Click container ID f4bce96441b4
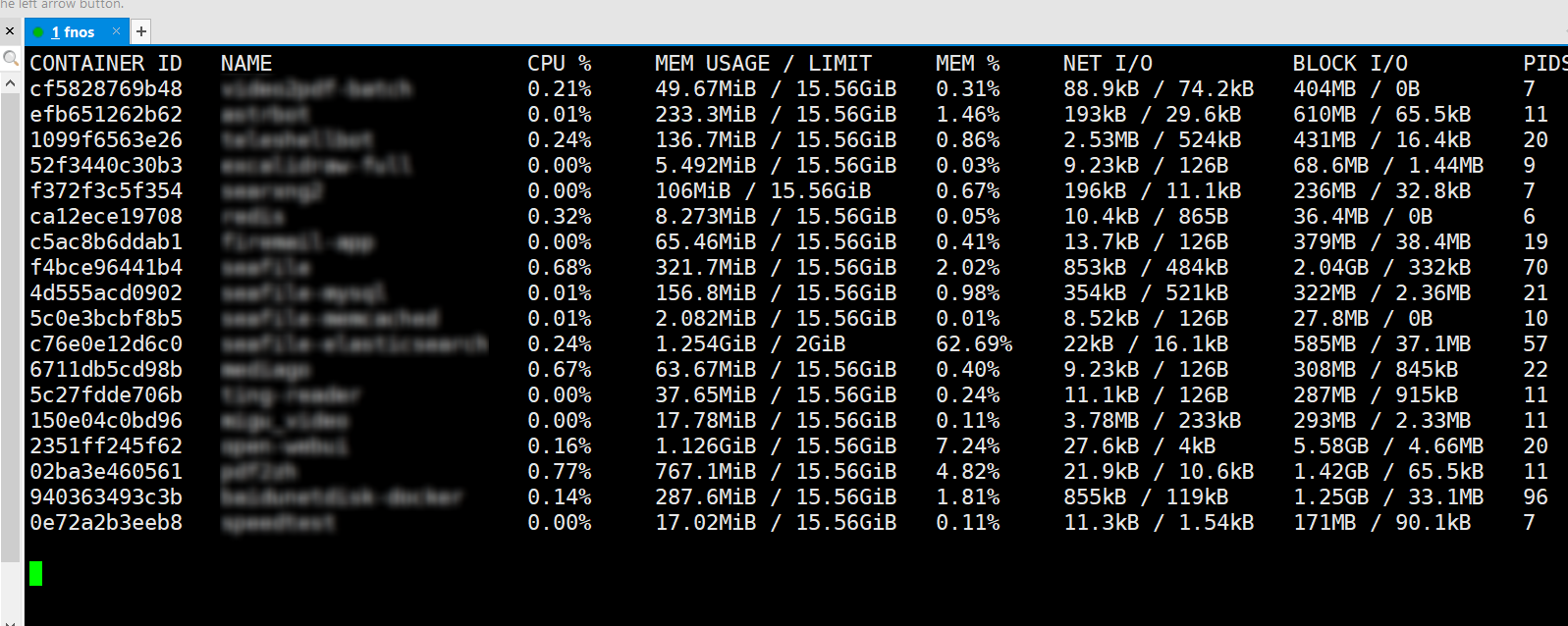 click(106, 268)
